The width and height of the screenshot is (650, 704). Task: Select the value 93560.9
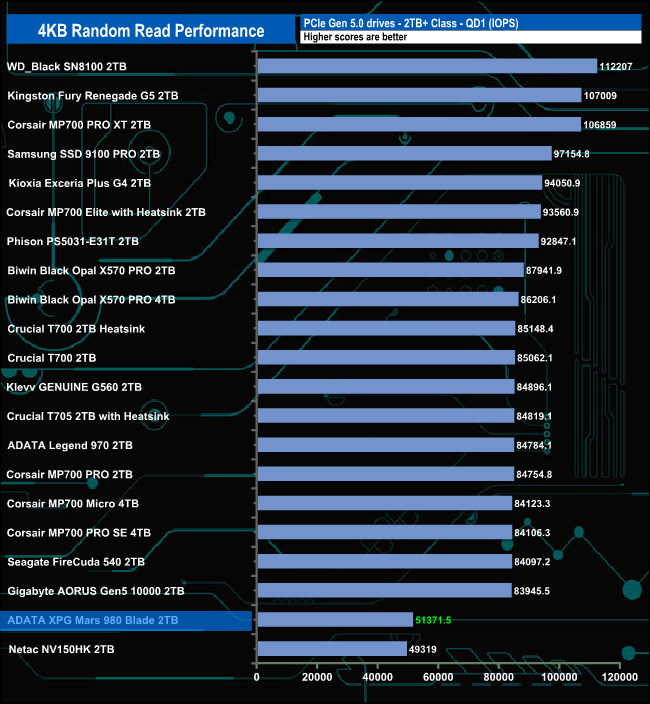point(561,212)
